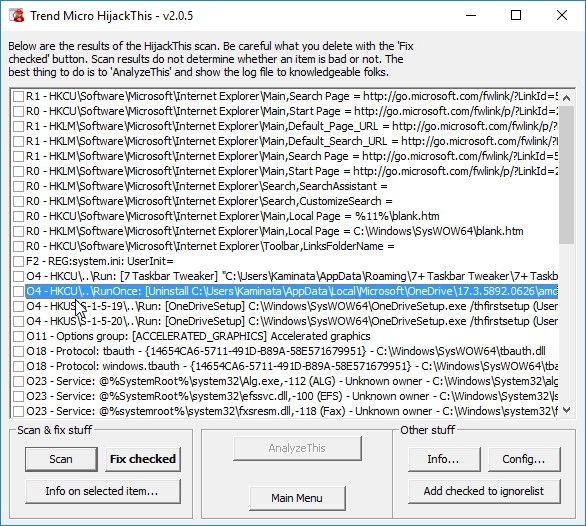Check the highlighted RunOnce OneDrive uninstall checkbox
Screen dimensions: 586x526
coord(18,291)
